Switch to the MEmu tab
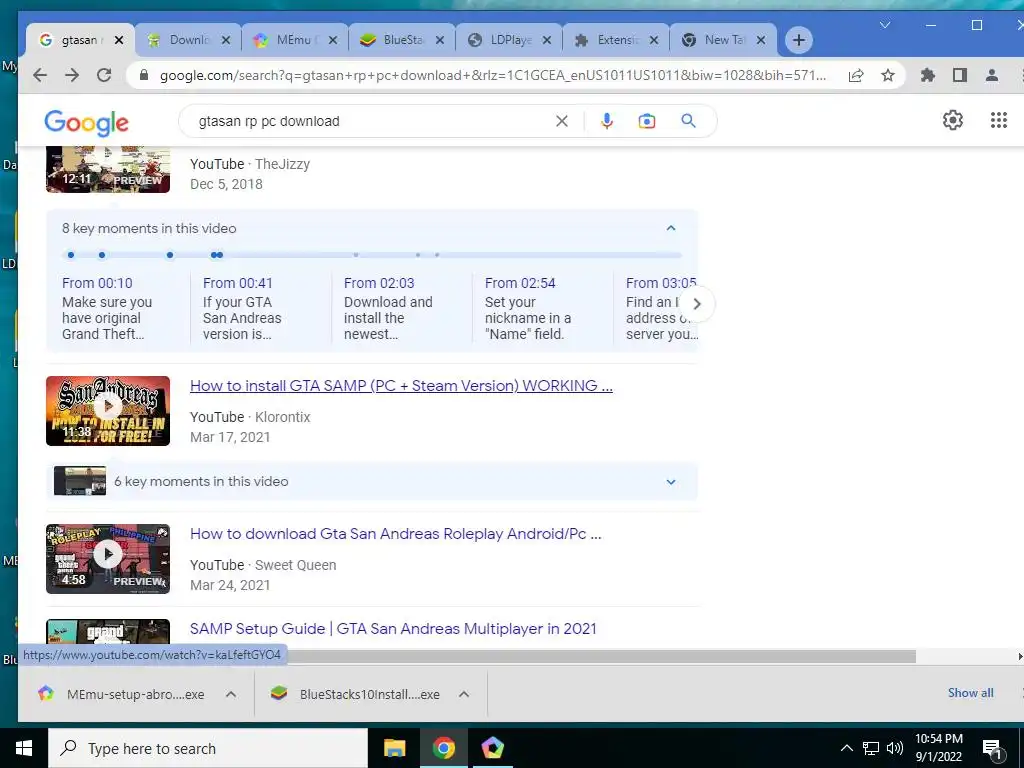The height and width of the screenshot is (768, 1024). (294, 40)
